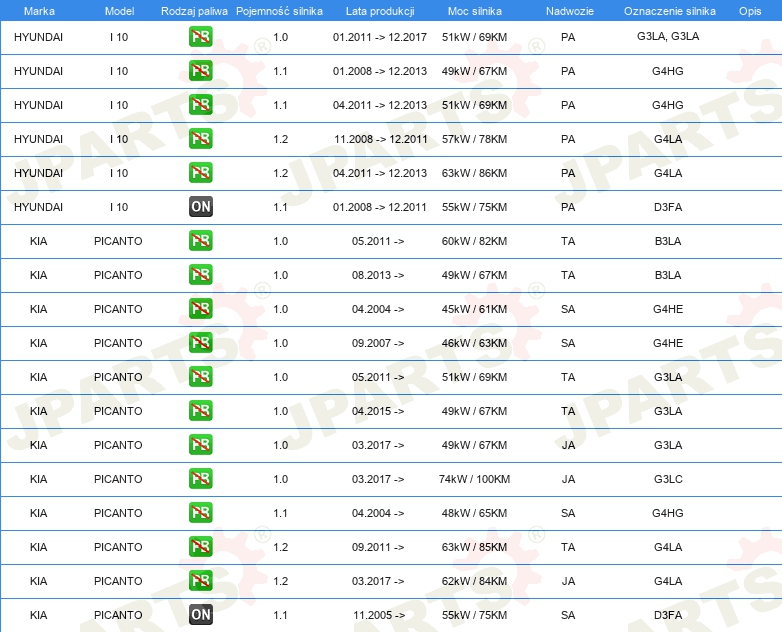Click '11.2008 -> 12.2011' production years cell

pyautogui.click(x=381, y=139)
